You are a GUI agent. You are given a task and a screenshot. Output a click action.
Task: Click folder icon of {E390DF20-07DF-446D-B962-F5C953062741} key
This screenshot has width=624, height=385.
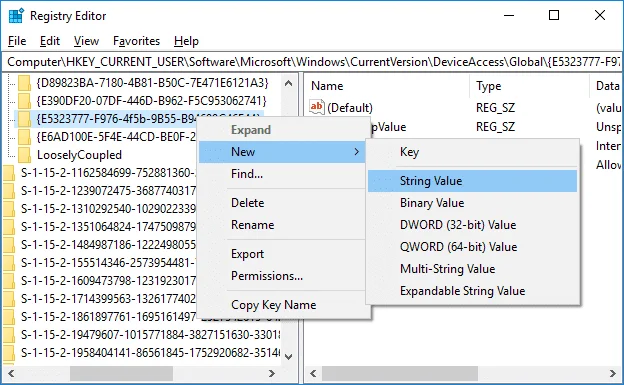click(24, 101)
